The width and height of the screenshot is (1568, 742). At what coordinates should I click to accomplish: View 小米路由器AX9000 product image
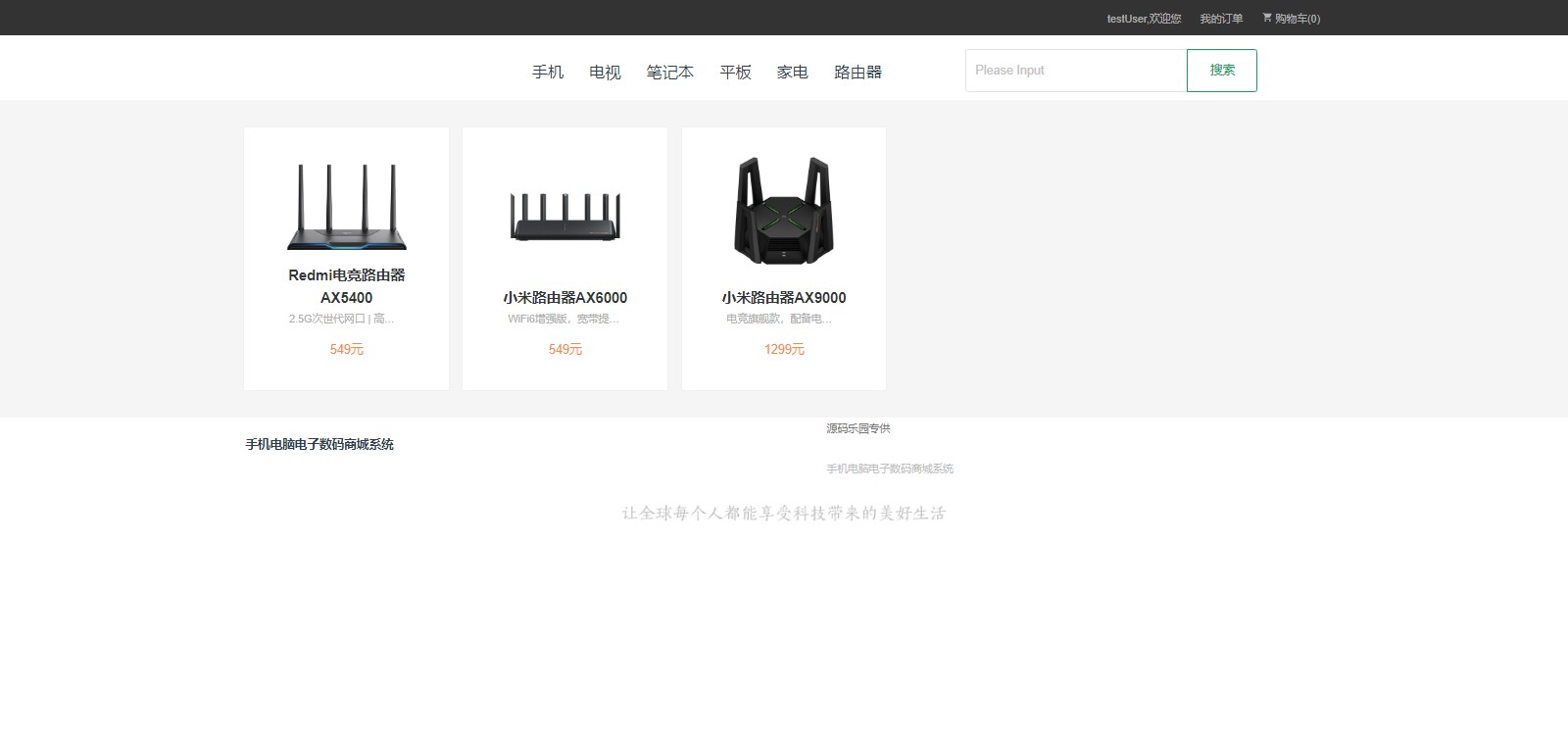pos(784,210)
